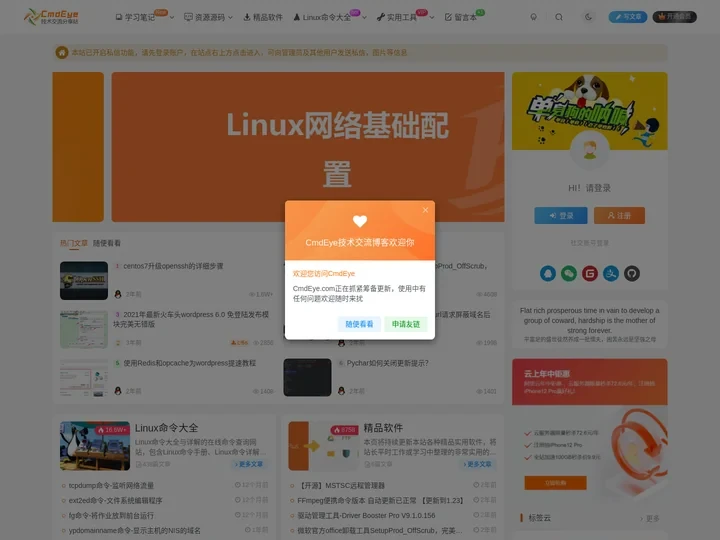Click the 随便看看 button in popup
Screen dimensions: 720x540
359,324
